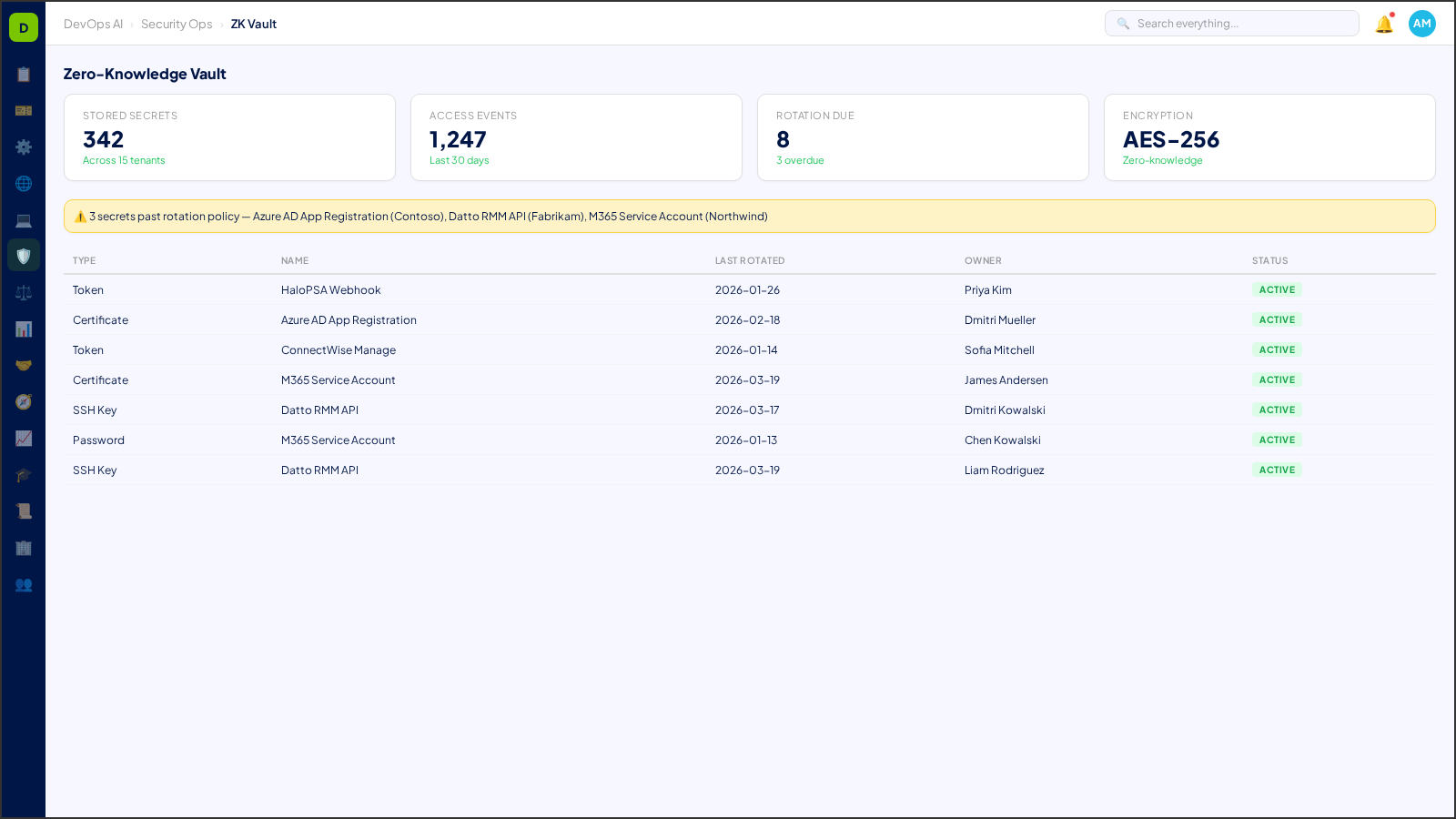
Task: Select the compass icon in the sidebar
Action: pos(24,401)
